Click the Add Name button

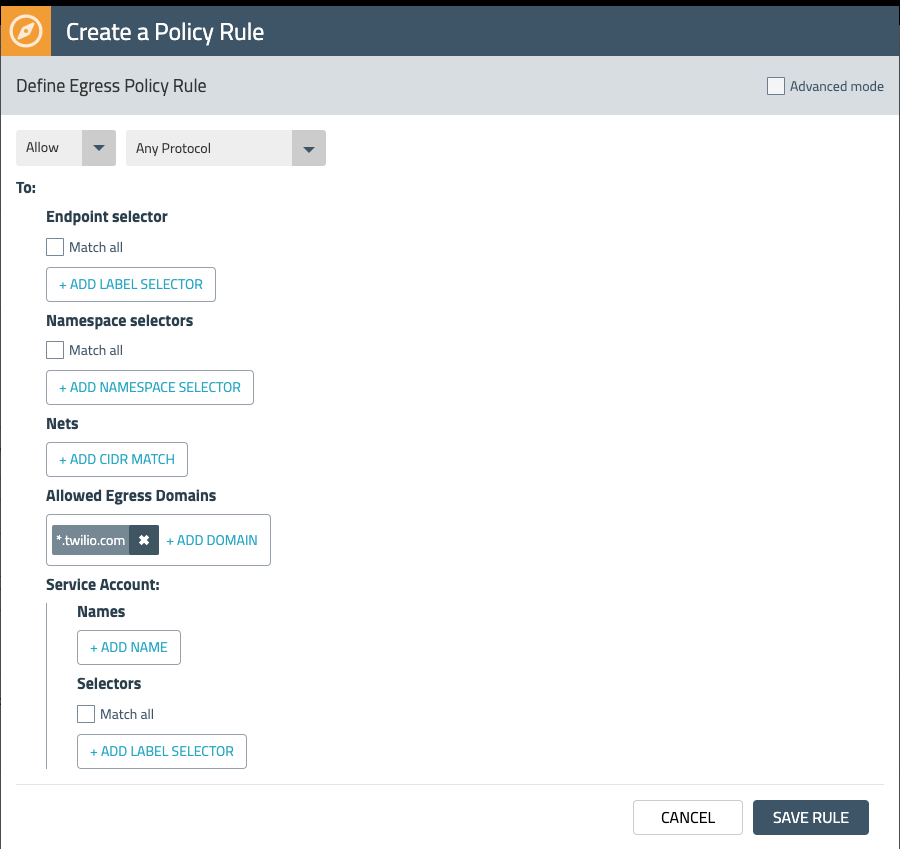coord(129,648)
